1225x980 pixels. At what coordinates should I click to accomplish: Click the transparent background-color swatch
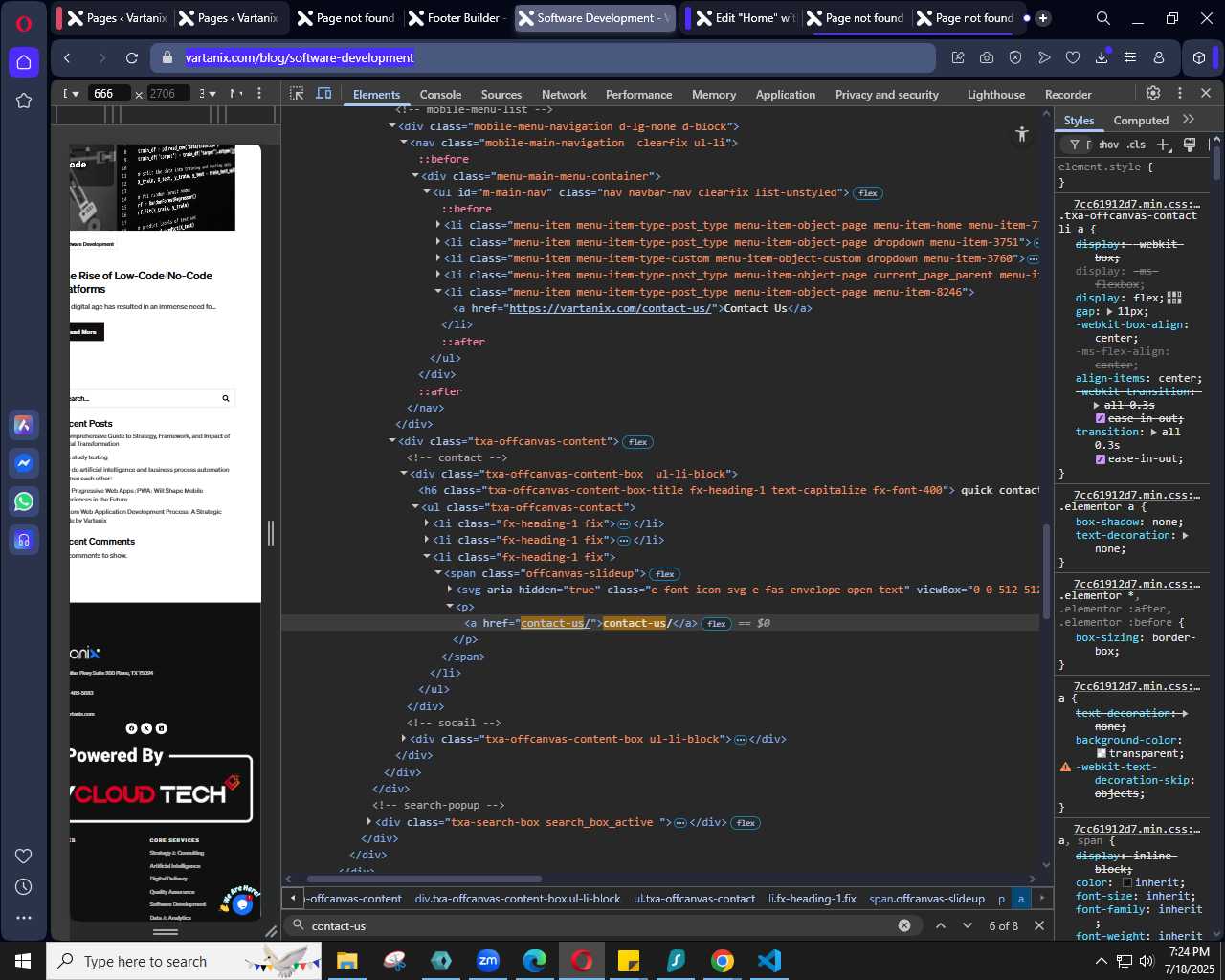[x=1101, y=754]
